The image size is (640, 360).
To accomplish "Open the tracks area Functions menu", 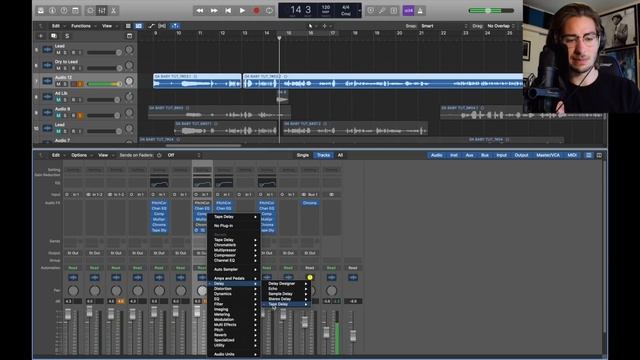I will (81, 26).
